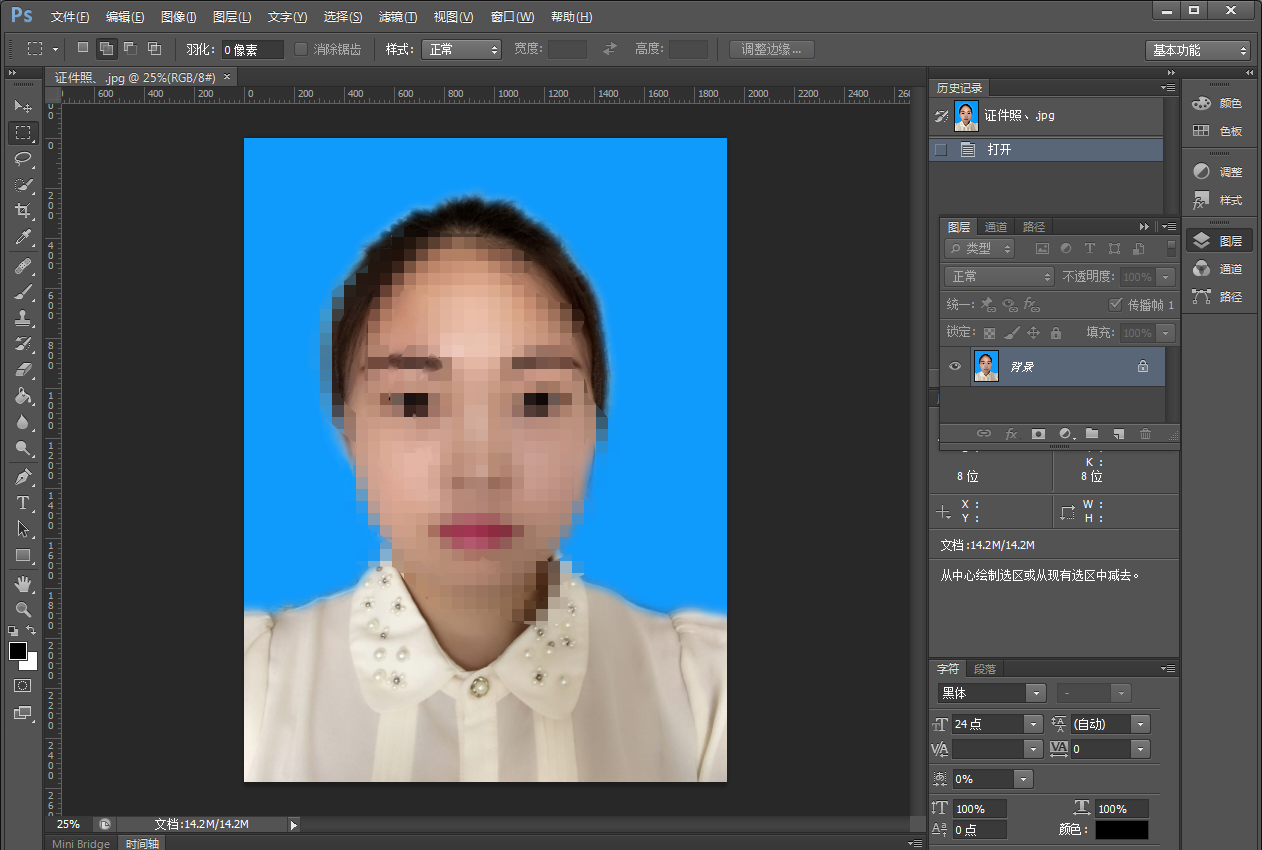Create a new layer with the new-layer icon

[1119, 434]
